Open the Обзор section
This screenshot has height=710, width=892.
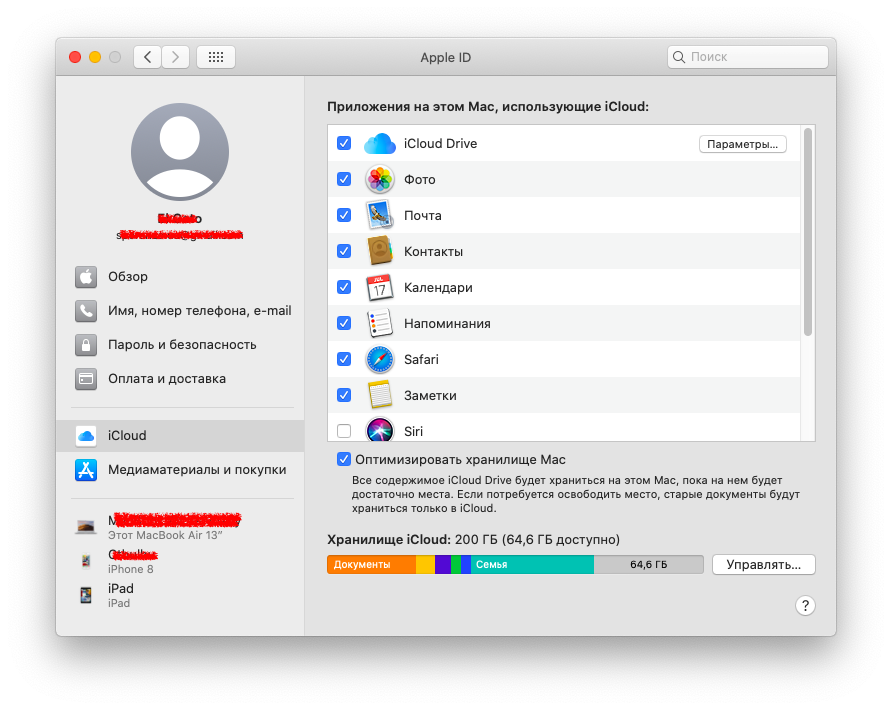click(180, 276)
